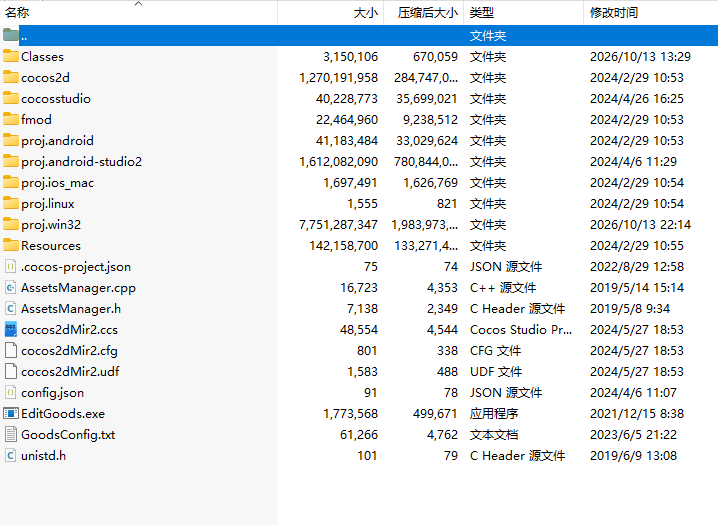Click the size value 7,751,287,347
The height and width of the screenshot is (525, 718).
338,225
